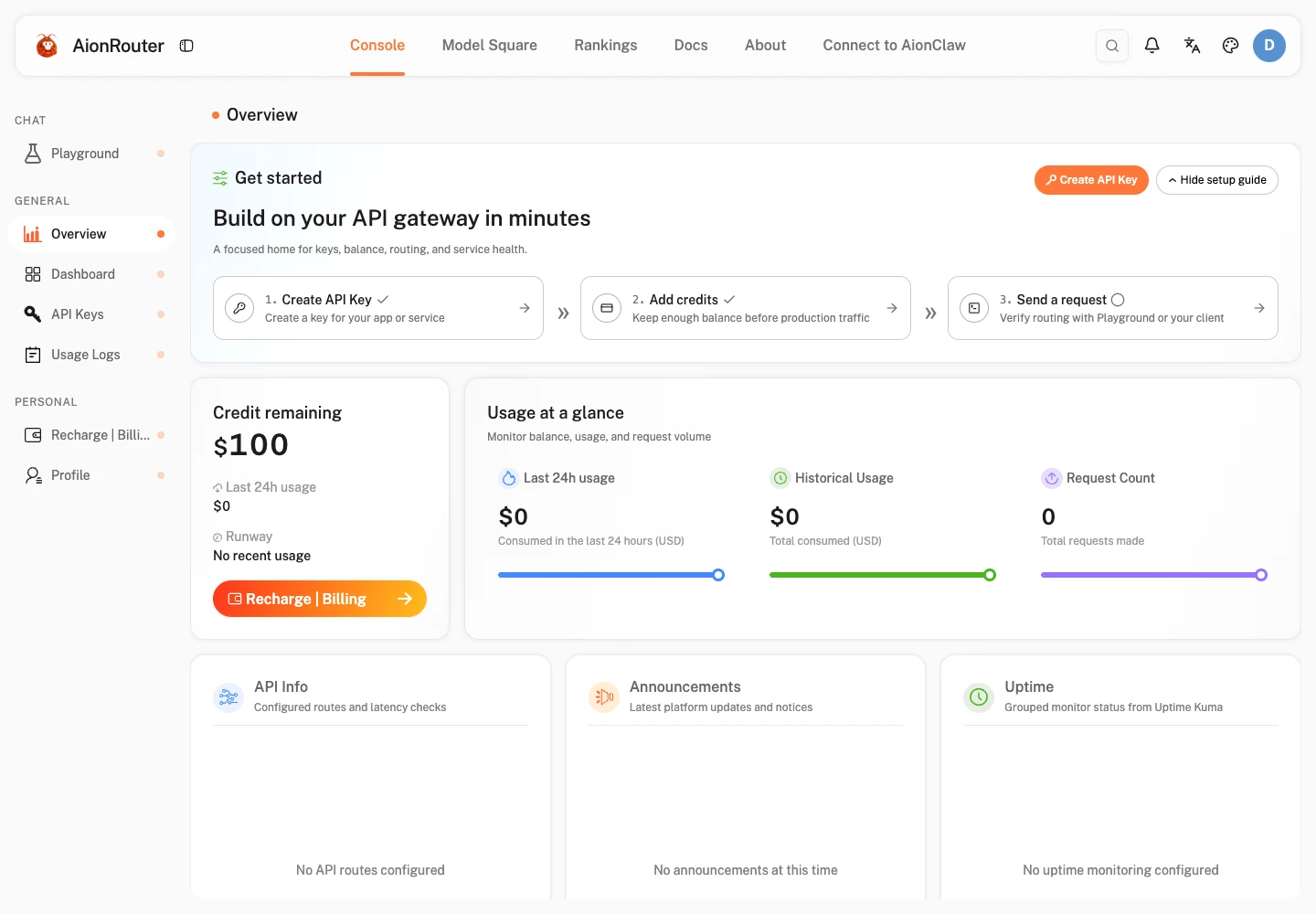Image resolution: width=1316 pixels, height=914 pixels.
Task: Open the About tab
Action: point(765,46)
